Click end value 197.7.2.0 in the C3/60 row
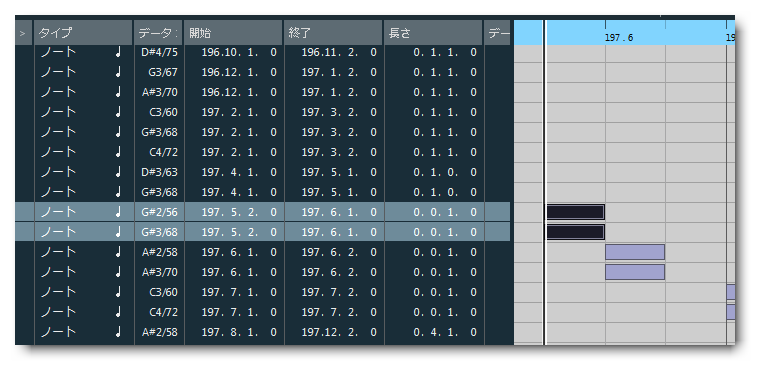The image size is (762, 372). click(339, 292)
